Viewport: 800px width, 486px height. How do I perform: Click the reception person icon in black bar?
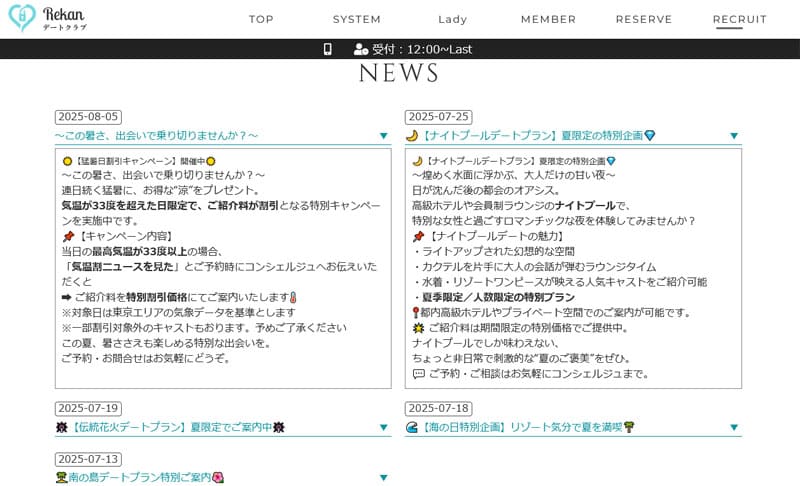point(361,49)
